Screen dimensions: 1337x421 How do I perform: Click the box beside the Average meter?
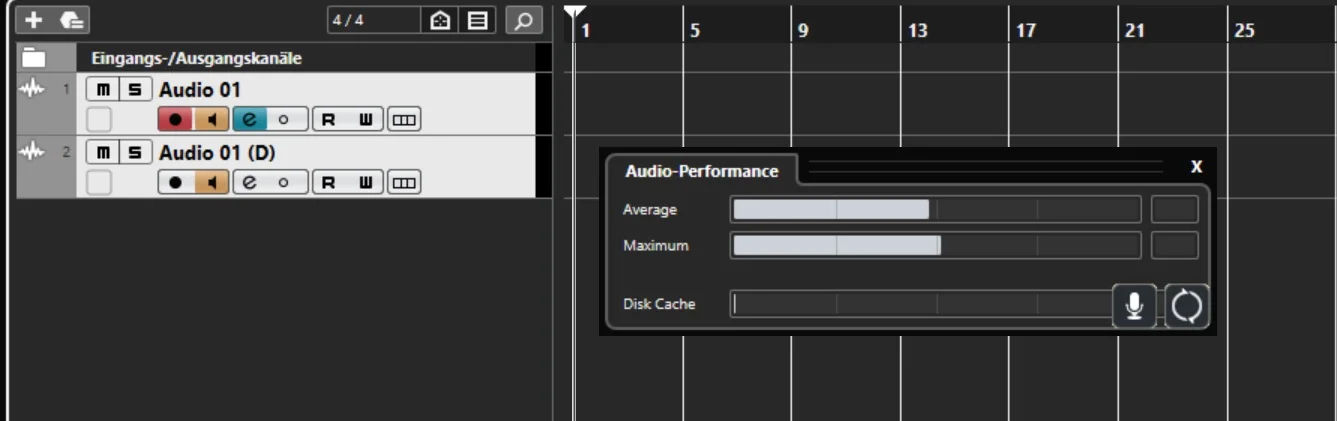pyautogui.click(x=1174, y=209)
